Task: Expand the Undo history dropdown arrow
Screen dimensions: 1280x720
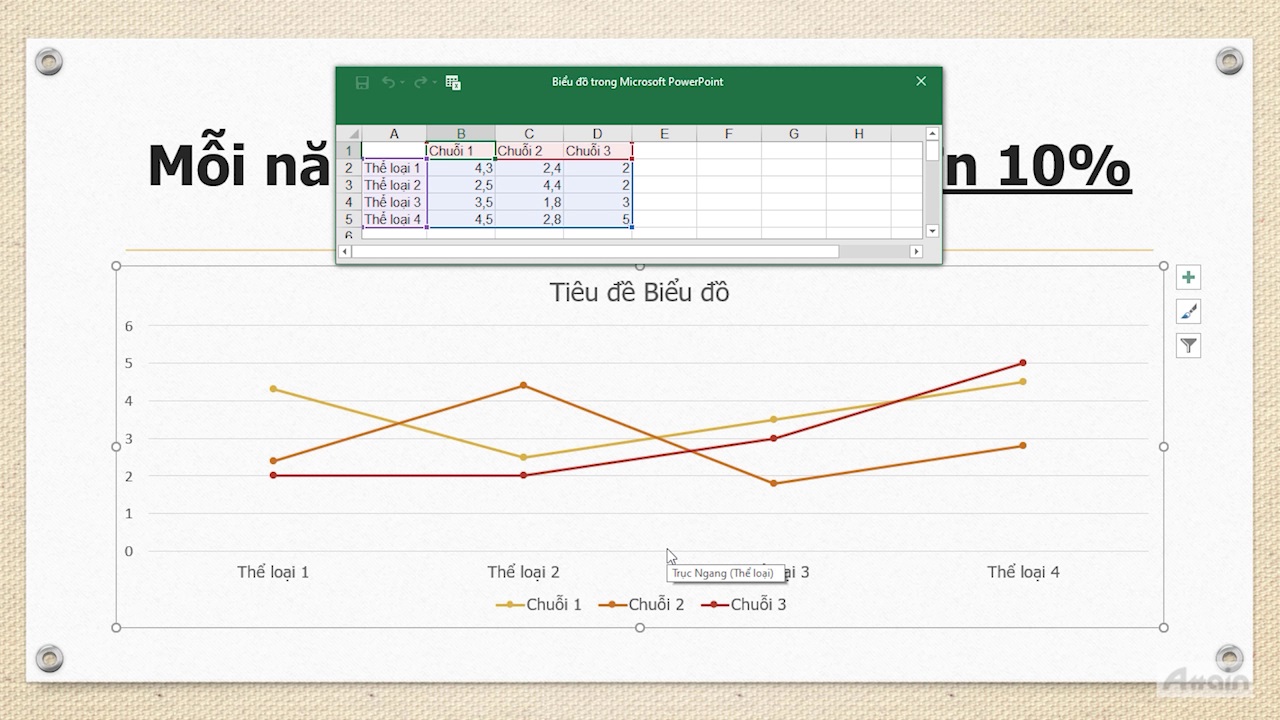Action: 402,83
